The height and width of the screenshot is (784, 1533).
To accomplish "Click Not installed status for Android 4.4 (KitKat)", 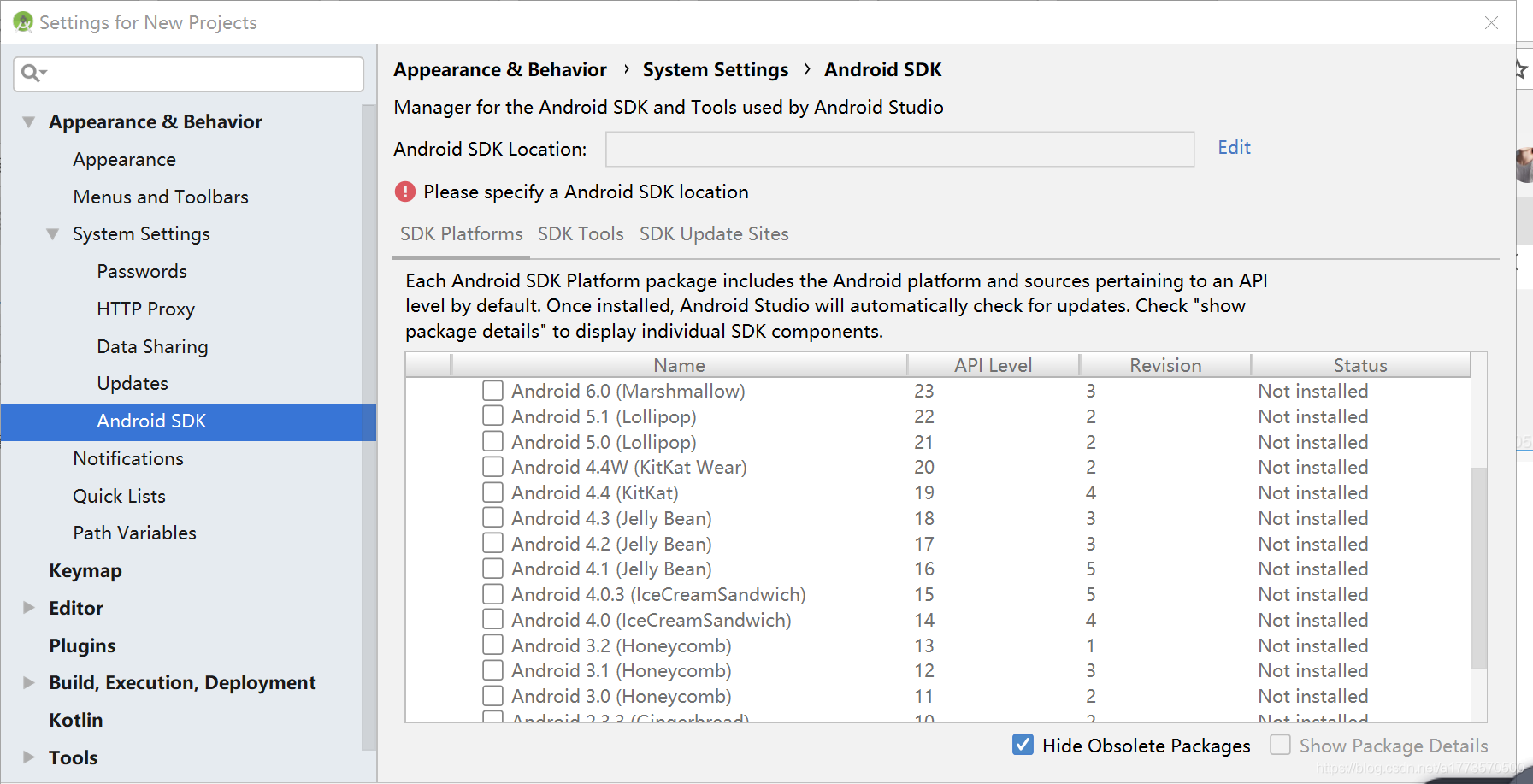I will [1312, 492].
